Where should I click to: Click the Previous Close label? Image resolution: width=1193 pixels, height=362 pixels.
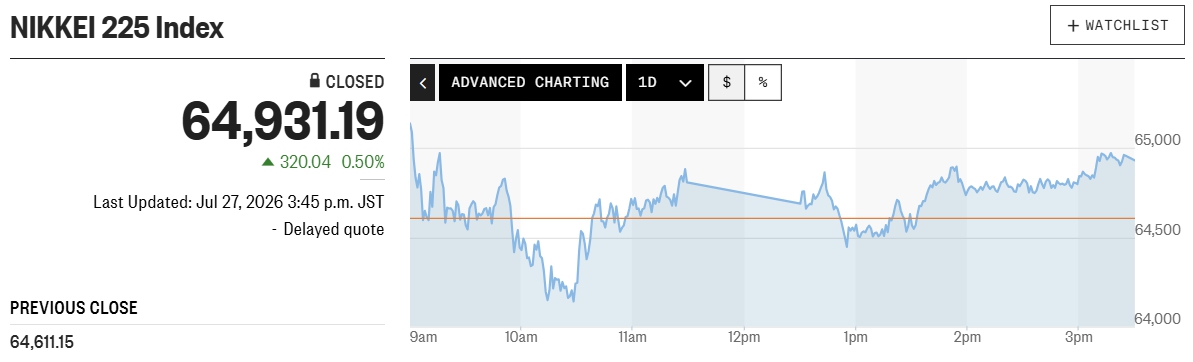click(74, 308)
